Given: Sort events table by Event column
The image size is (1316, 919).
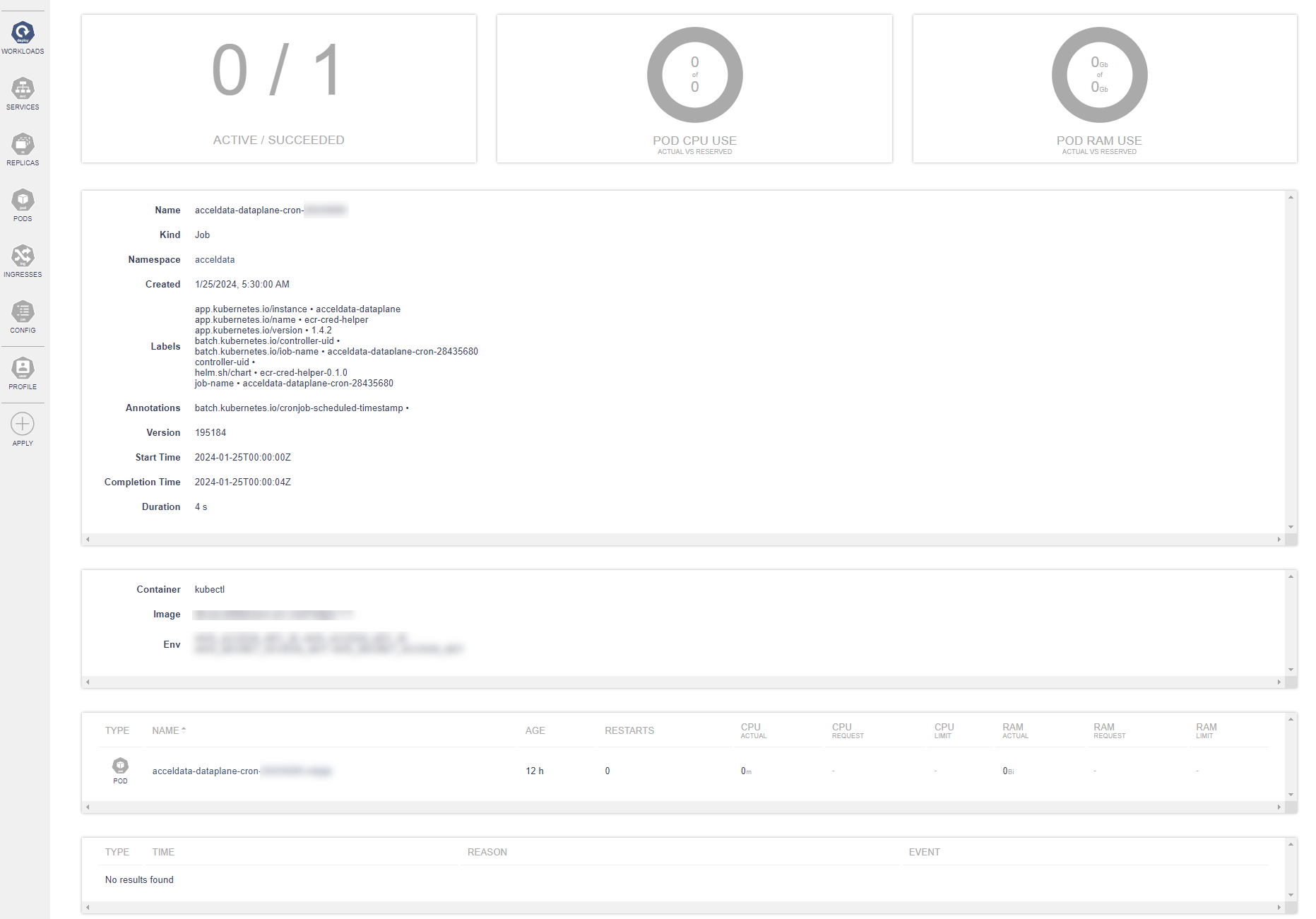Looking at the screenshot, I should (x=924, y=852).
